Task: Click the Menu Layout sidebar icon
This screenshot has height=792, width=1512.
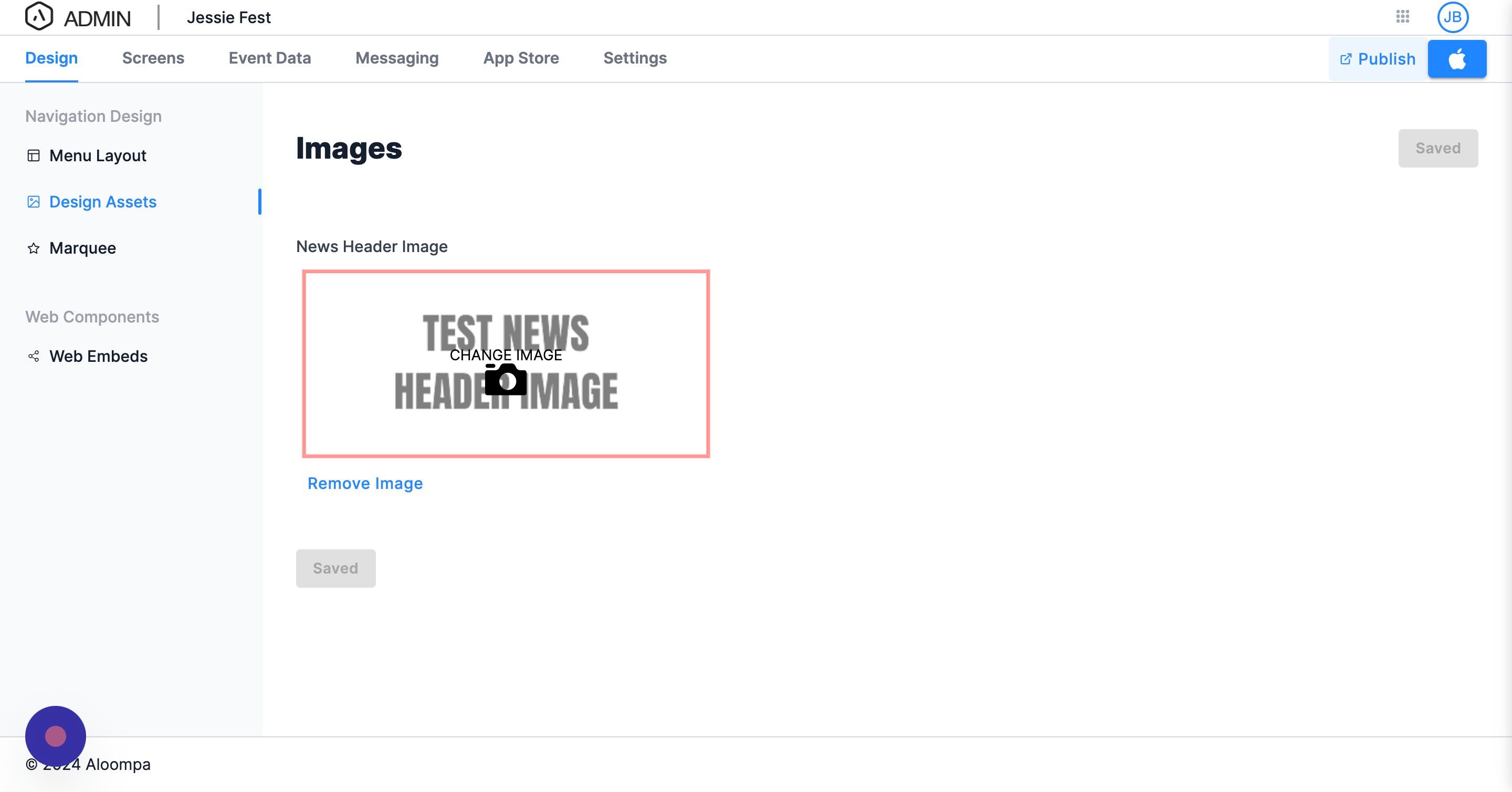Action: click(34, 155)
